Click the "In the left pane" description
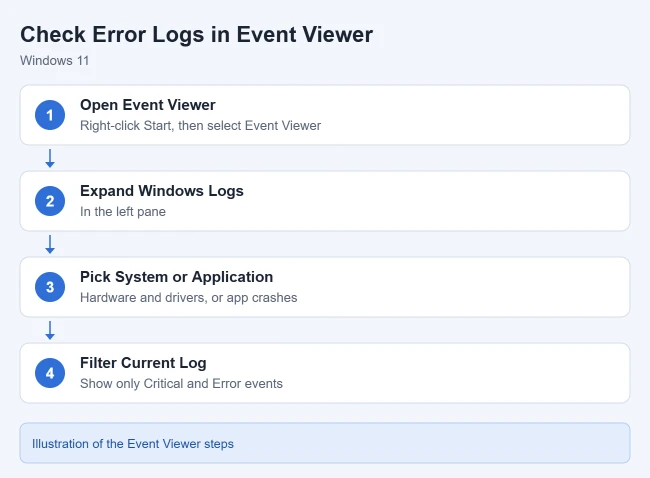The width and height of the screenshot is (650, 478). point(123,212)
